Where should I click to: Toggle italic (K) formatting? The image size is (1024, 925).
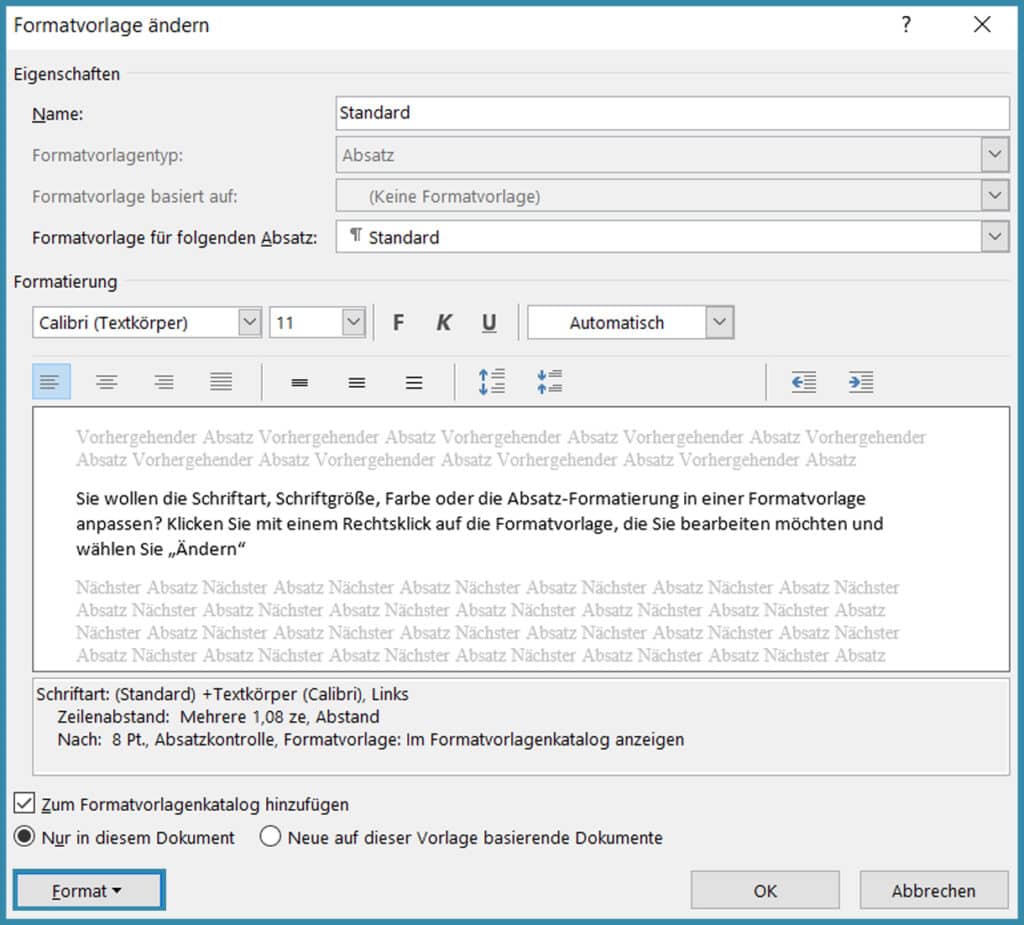pyautogui.click(x=444, y=323)
